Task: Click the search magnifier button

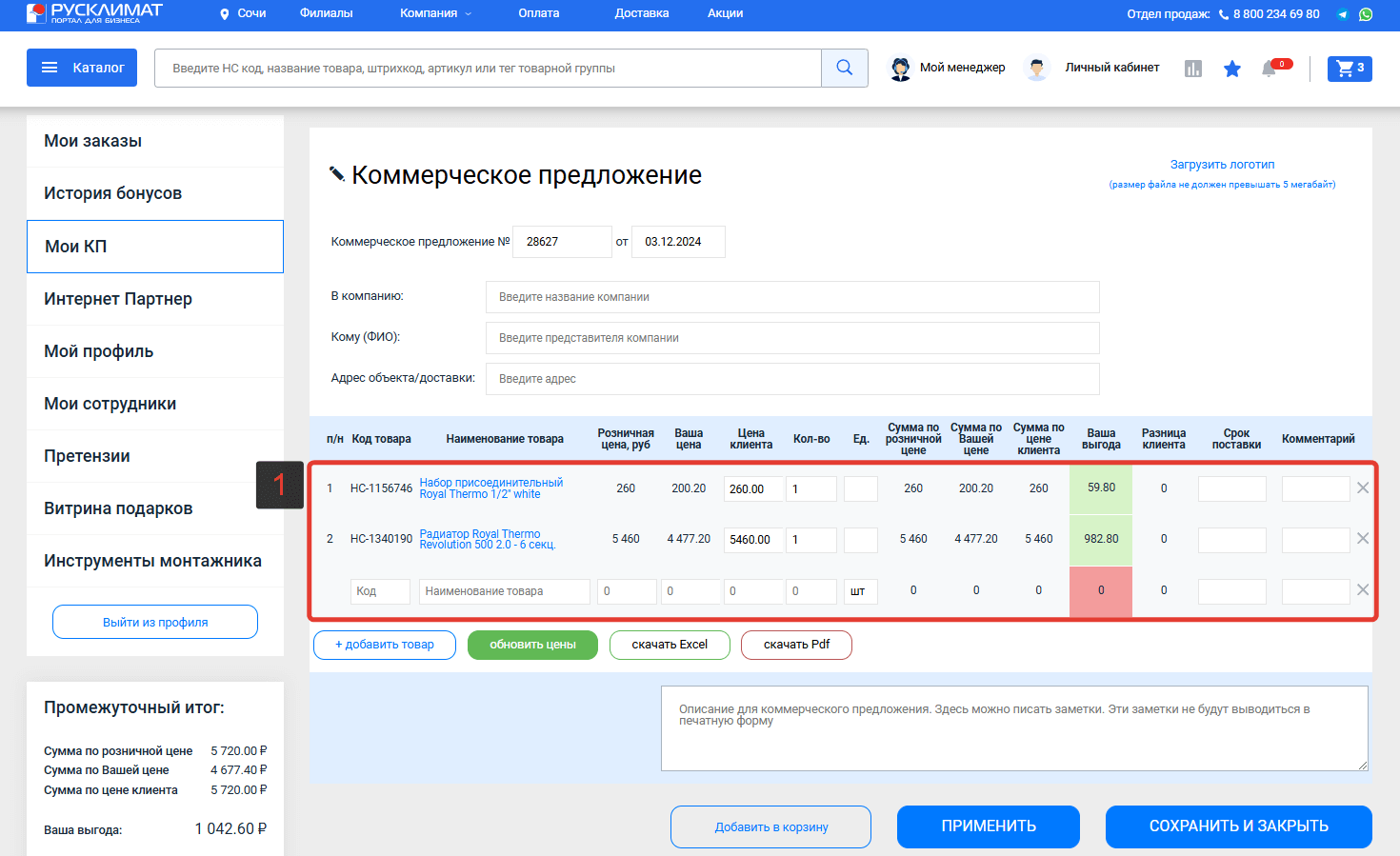Action: tap(845, 68)
